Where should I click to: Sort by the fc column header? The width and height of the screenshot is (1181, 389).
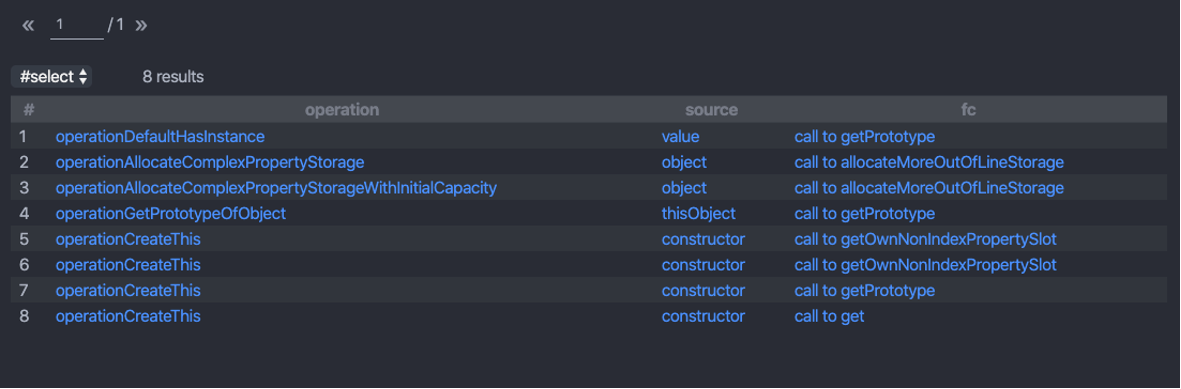pyautogui.click(x=969, y=110)
